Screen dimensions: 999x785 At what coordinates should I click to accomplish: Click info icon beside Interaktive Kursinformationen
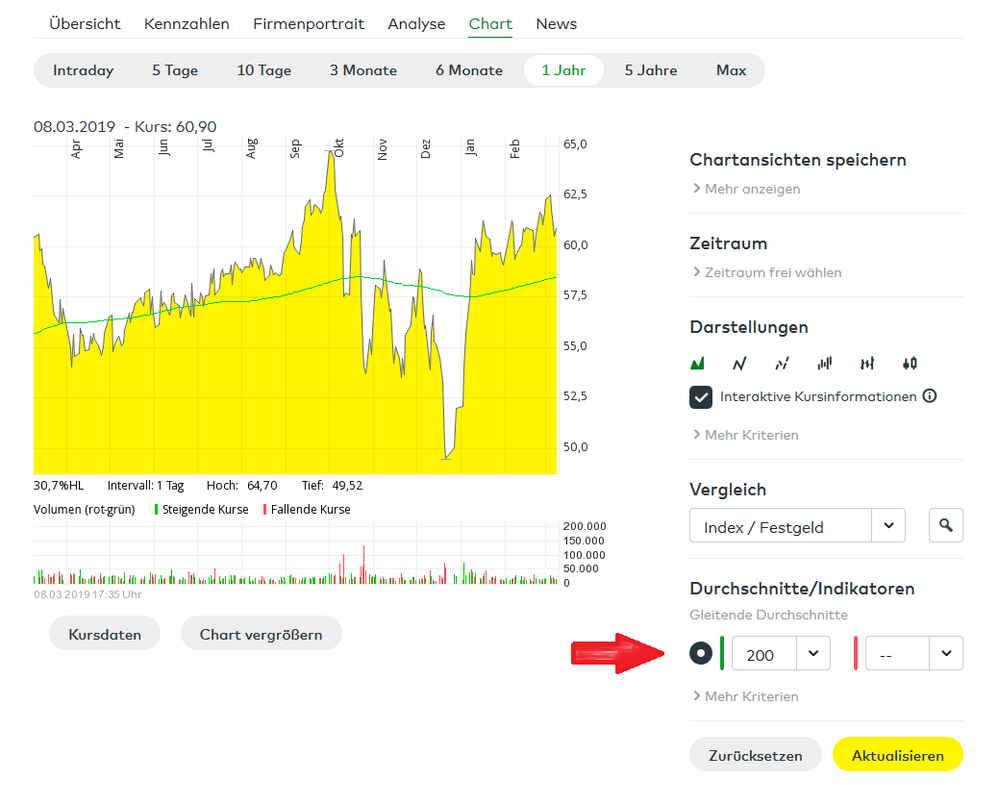click(x=929, y=396)
